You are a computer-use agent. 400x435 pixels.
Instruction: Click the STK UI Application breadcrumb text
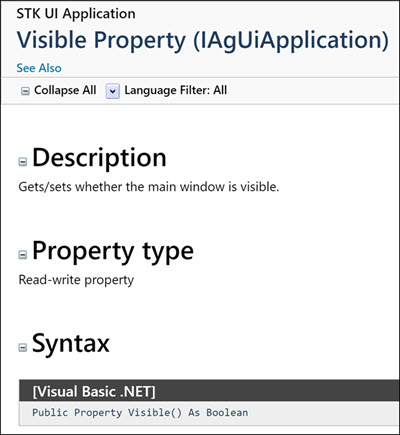(76, 14)
